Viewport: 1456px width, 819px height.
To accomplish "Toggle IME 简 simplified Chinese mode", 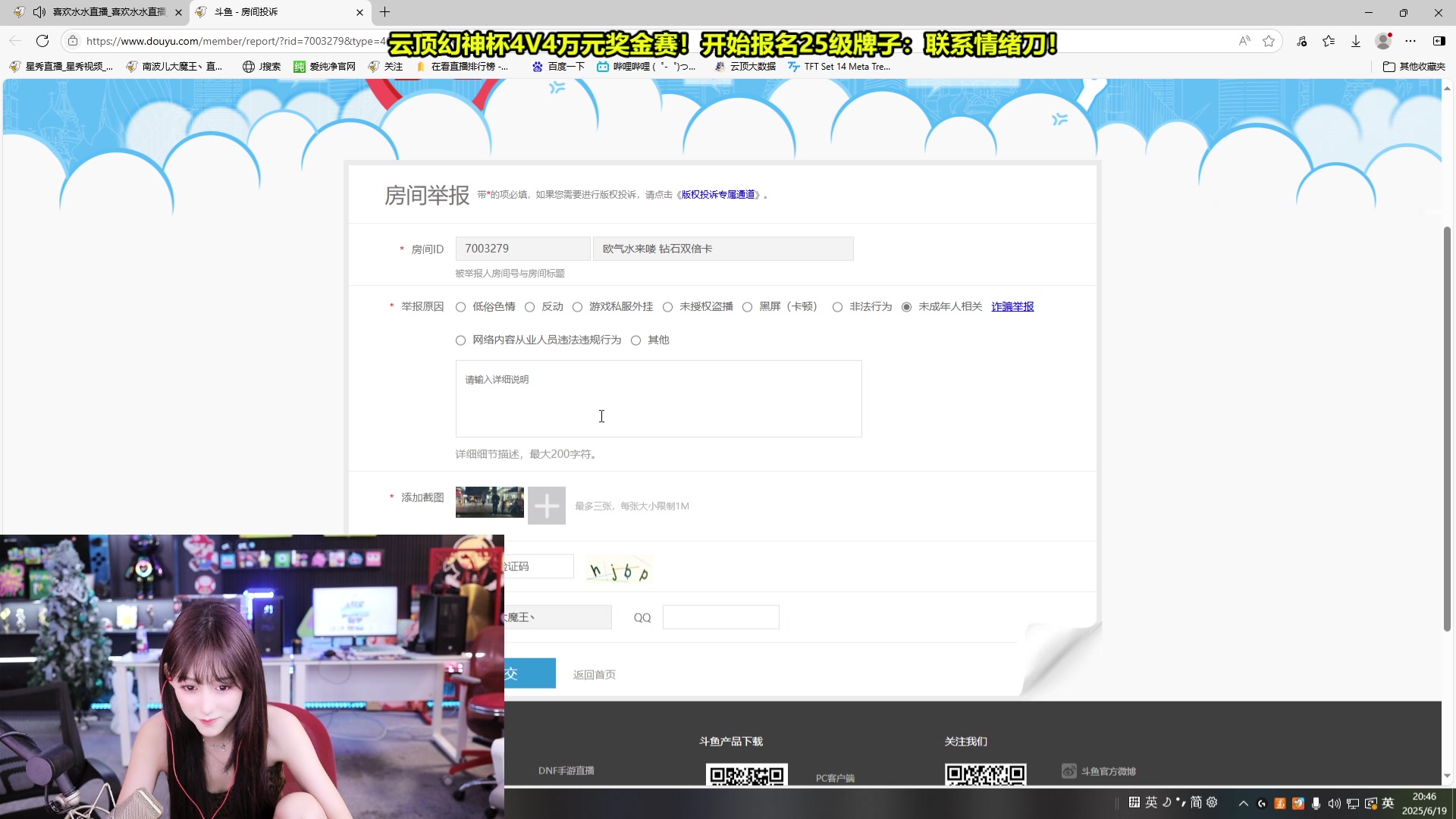I will [1196, 802].
